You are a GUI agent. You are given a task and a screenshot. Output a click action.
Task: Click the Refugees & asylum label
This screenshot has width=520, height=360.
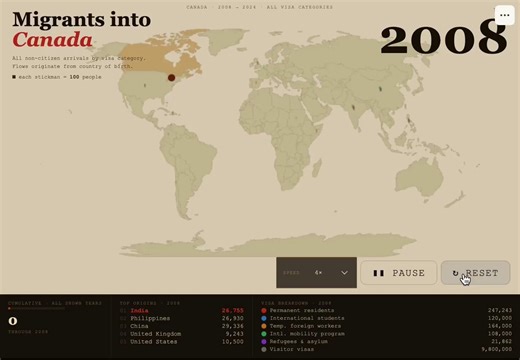298,342
